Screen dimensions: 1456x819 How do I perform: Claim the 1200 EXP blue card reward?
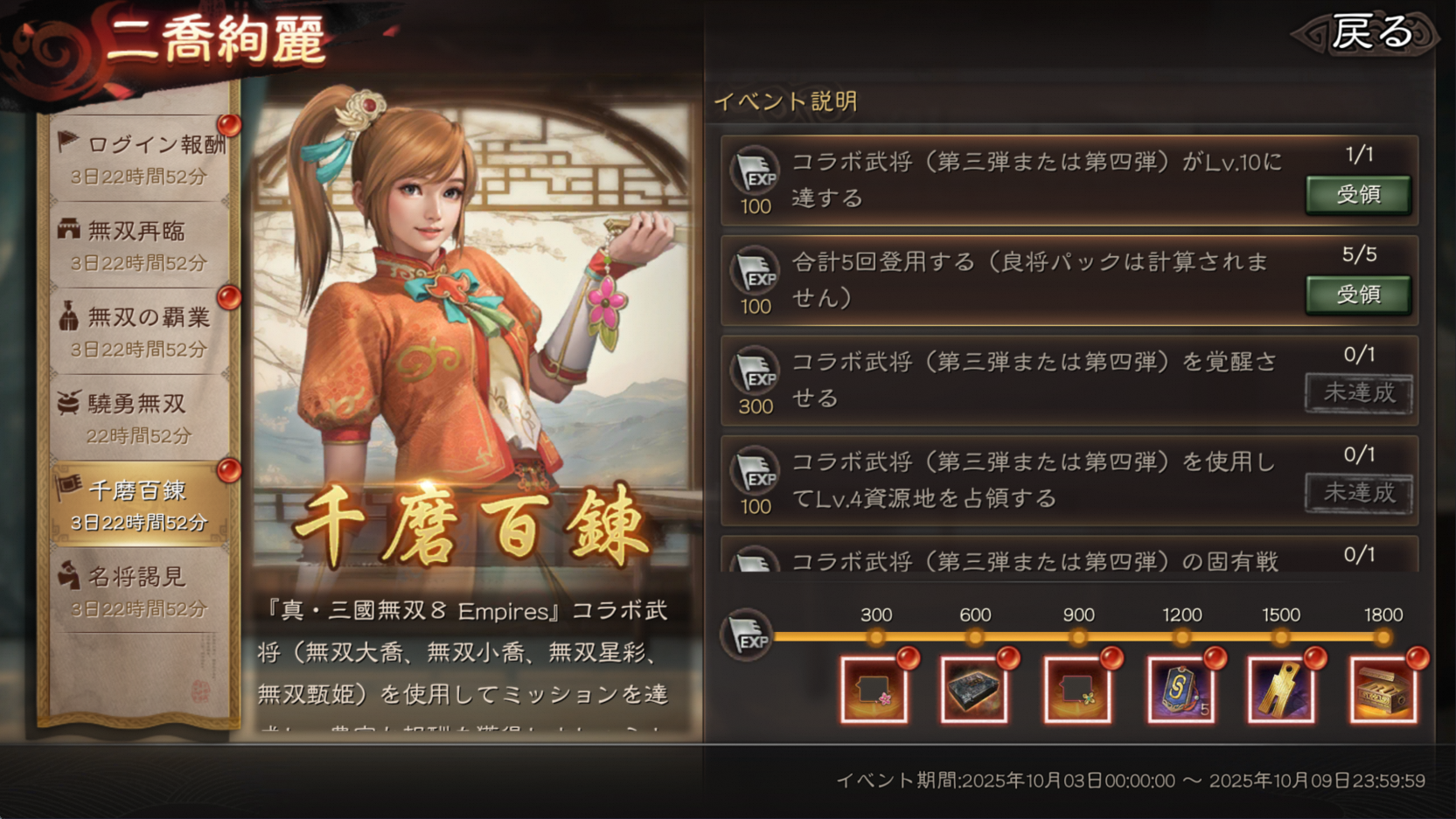pos(1181,689)
